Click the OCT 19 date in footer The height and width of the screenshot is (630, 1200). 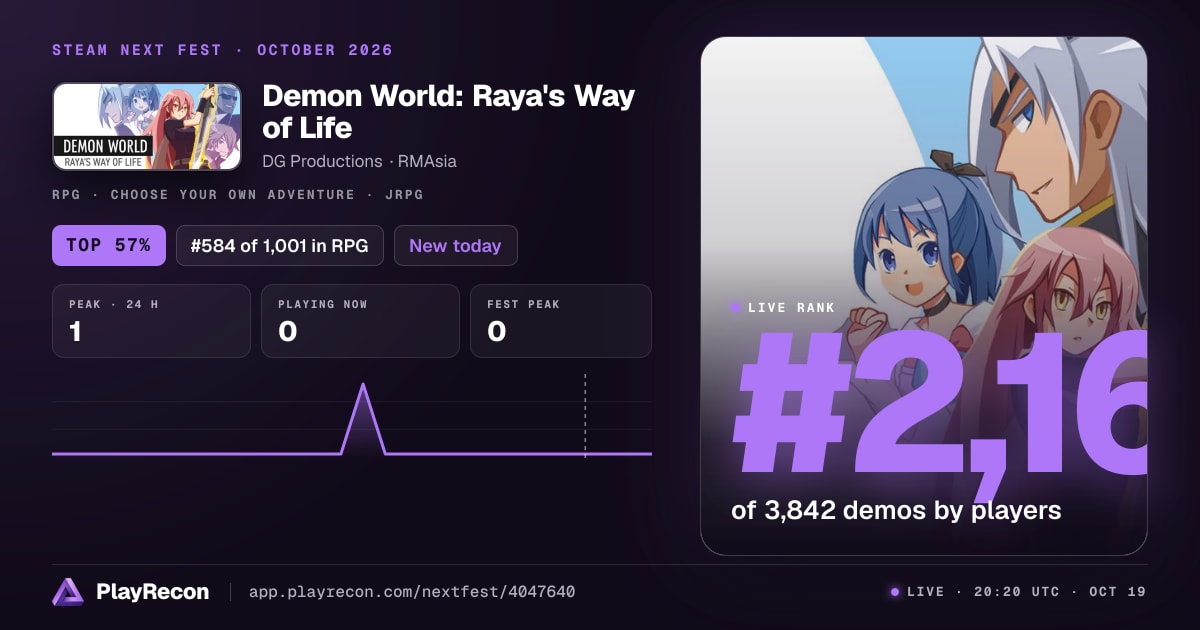1118,592
